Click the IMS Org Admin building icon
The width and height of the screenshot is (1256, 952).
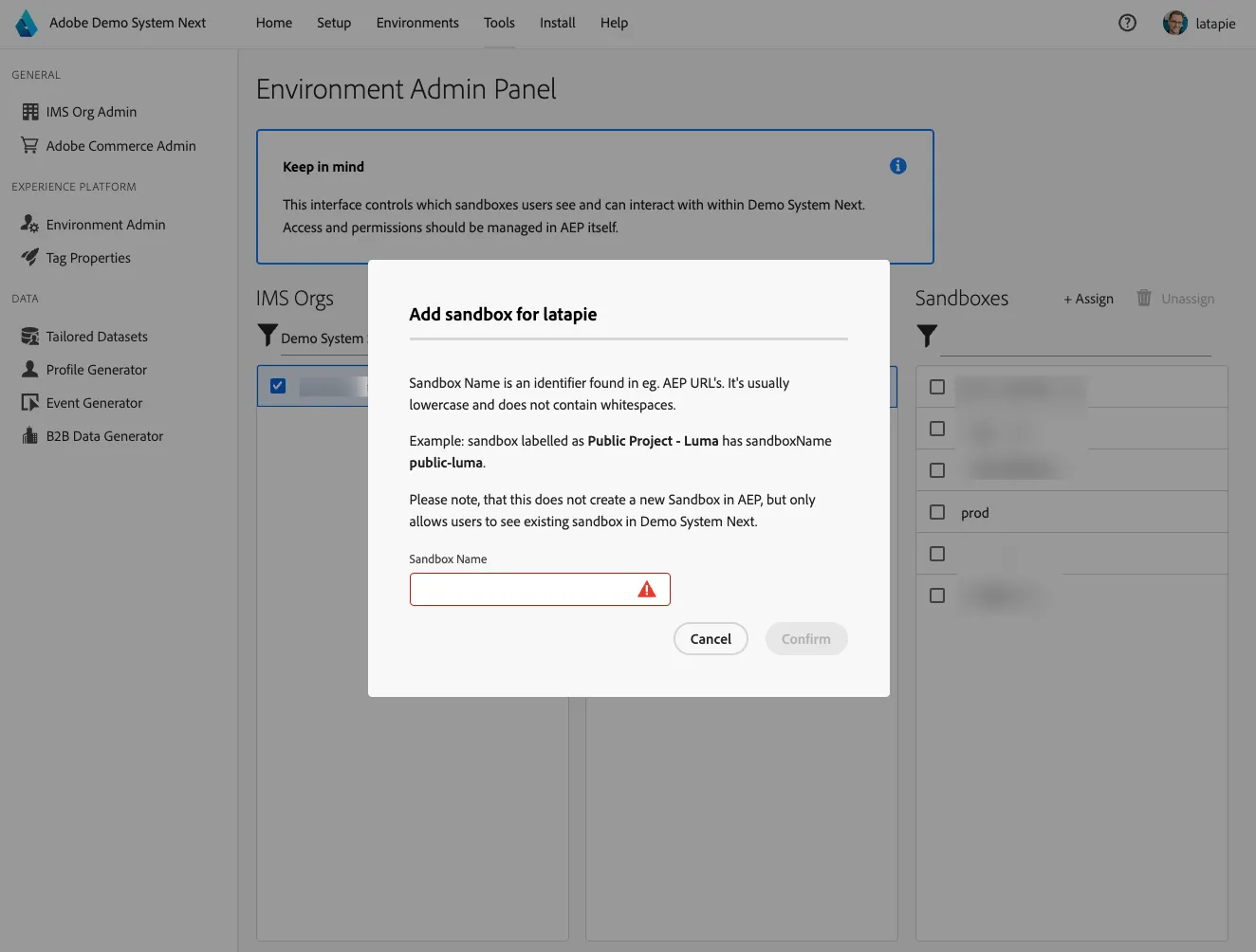pyautogui.click(x=30, y=112)
